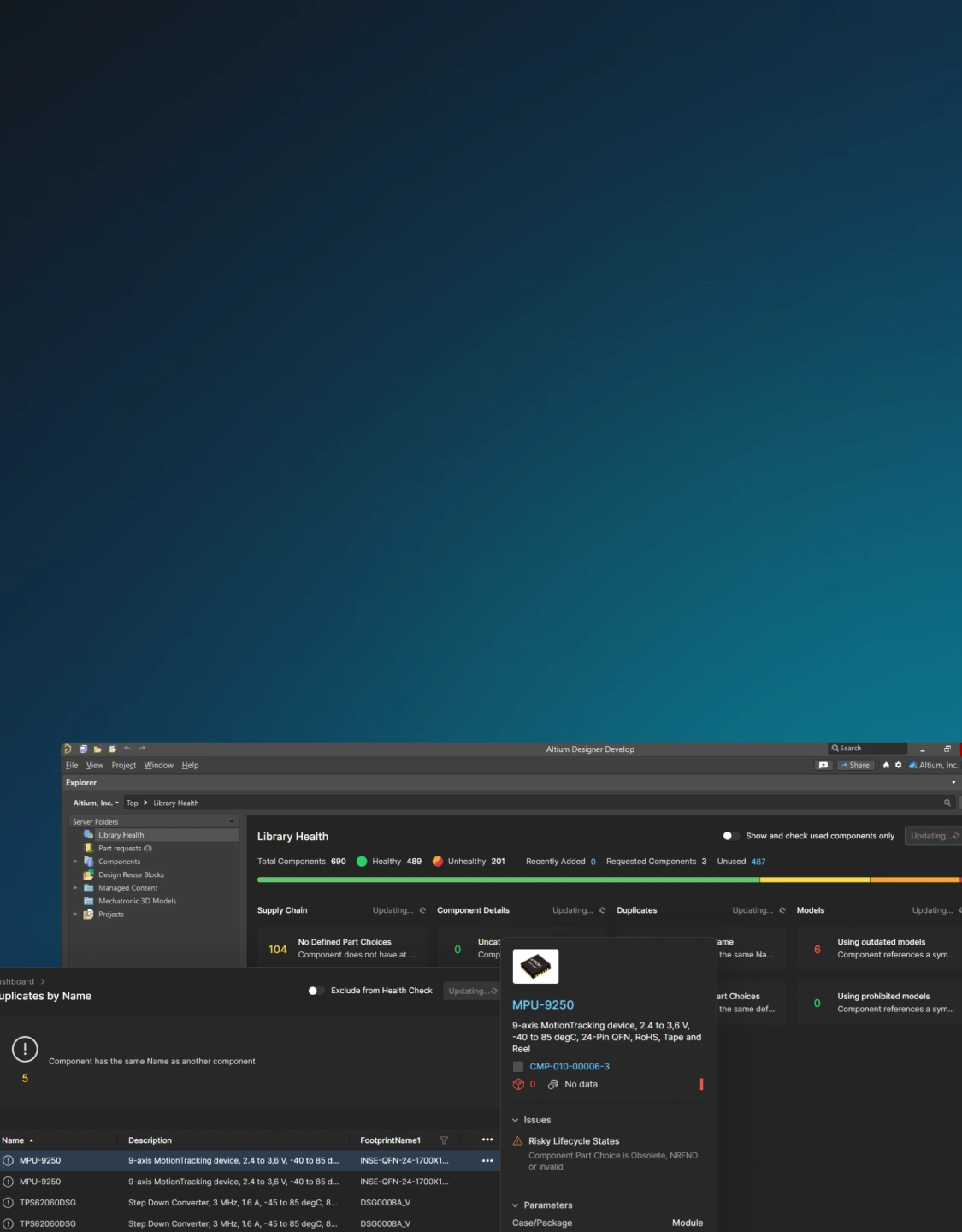The width and height of the screenshot is (962, 1232).
Task: Toggle Exclude from Health Check switch
Action: tap(315, 991)
